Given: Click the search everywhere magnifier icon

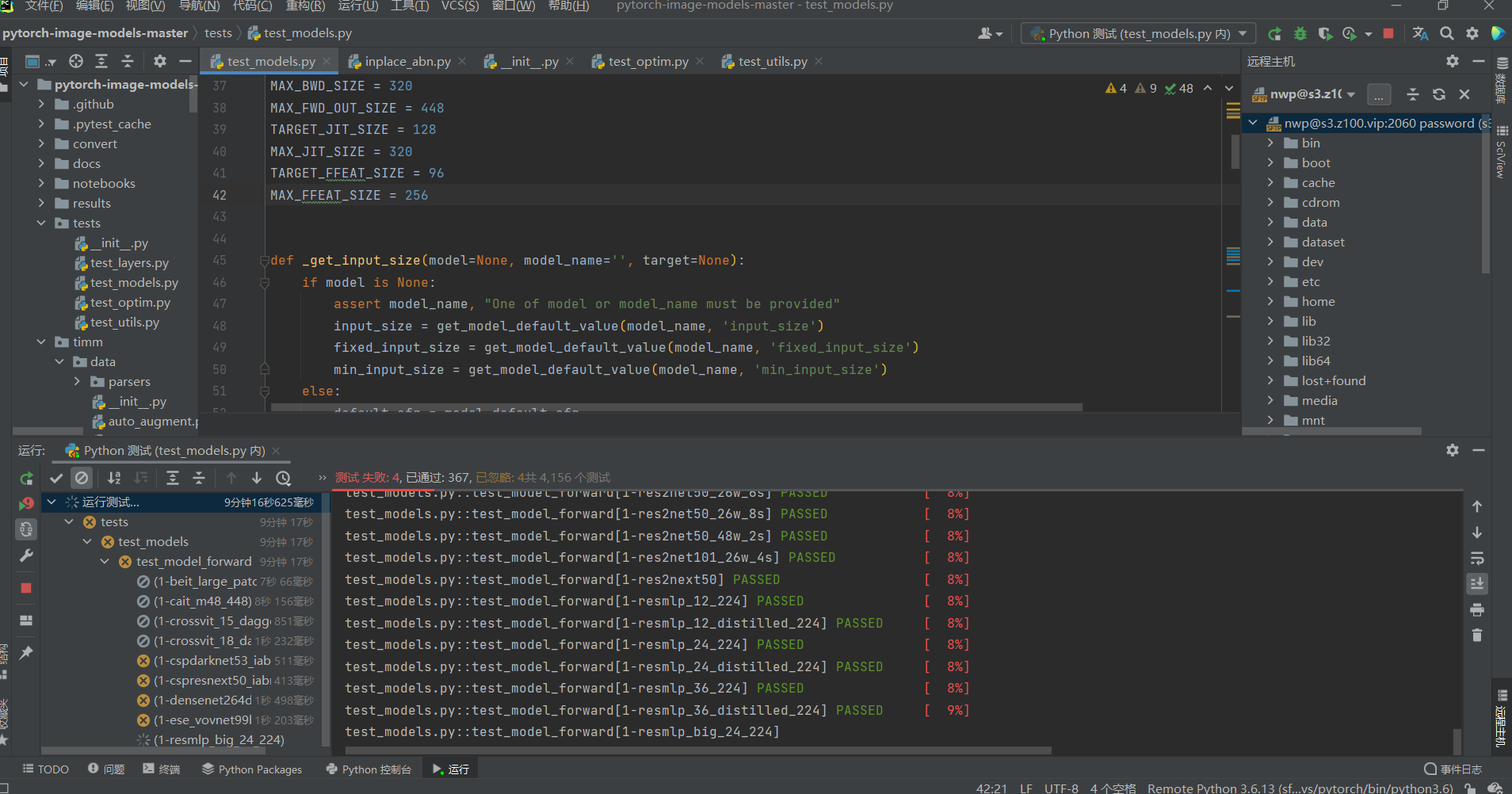Looking at the screenshot, I should pos(1447,33).
